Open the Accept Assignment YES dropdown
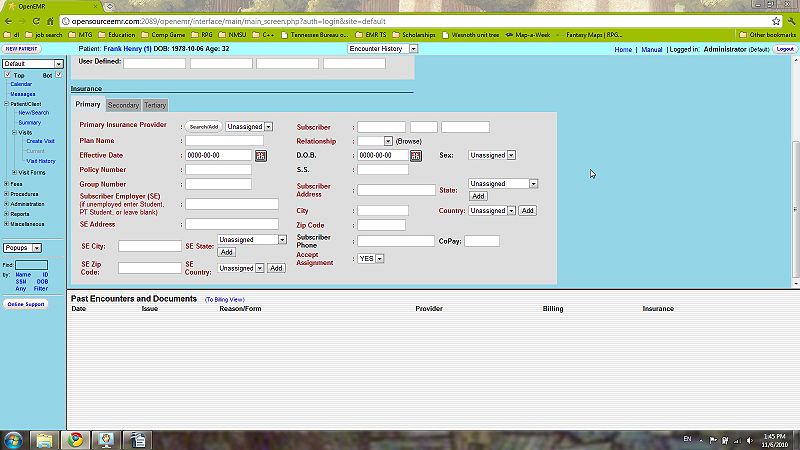Screen dimensions: 800x450 pyautogui.click(x=371, y=258)
